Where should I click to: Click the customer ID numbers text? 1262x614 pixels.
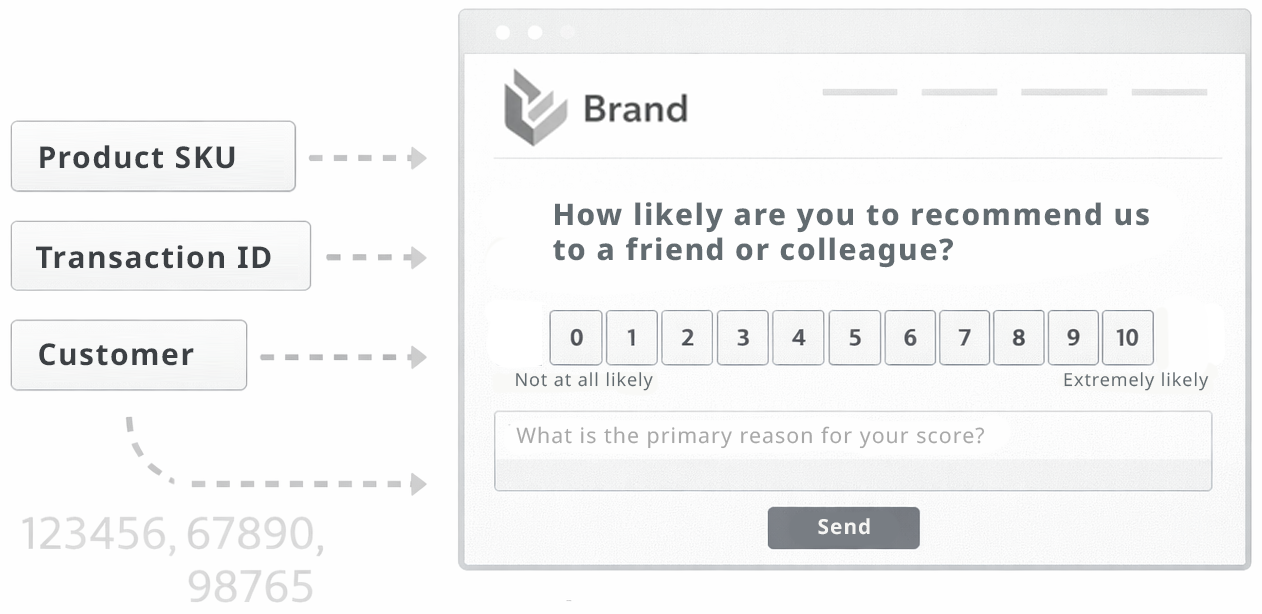[170, 547]
